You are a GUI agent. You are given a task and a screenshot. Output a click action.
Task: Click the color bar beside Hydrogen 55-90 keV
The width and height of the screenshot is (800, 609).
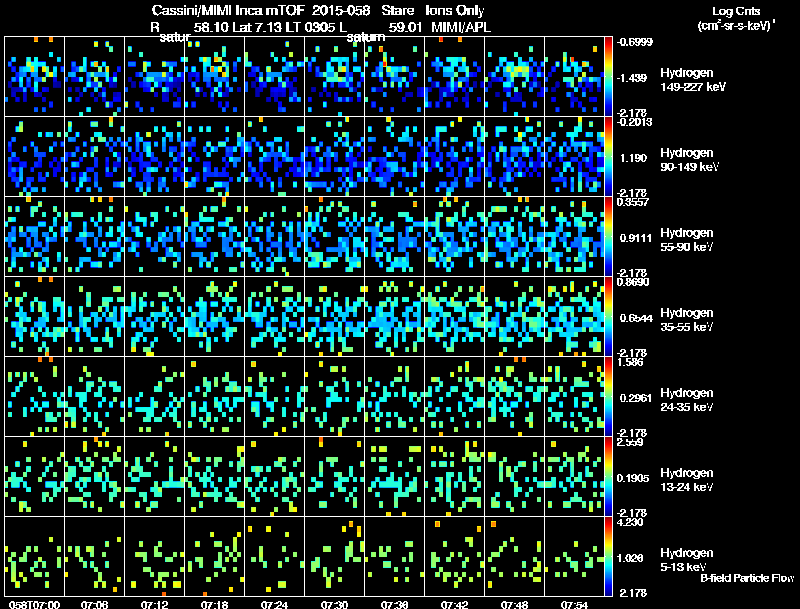pos(608,236)
